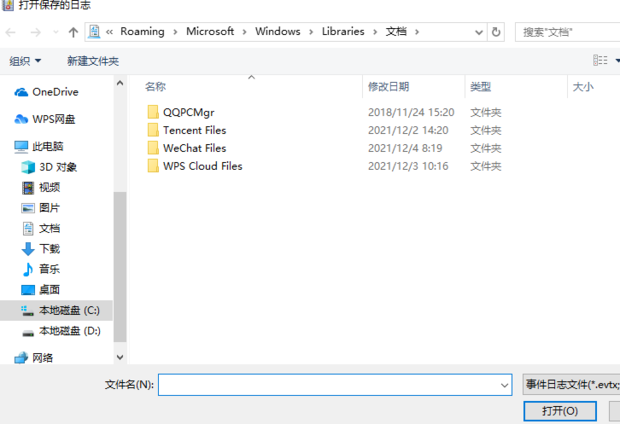
Task: Open recent locations dropdown arrow
Action: point(56,32)
